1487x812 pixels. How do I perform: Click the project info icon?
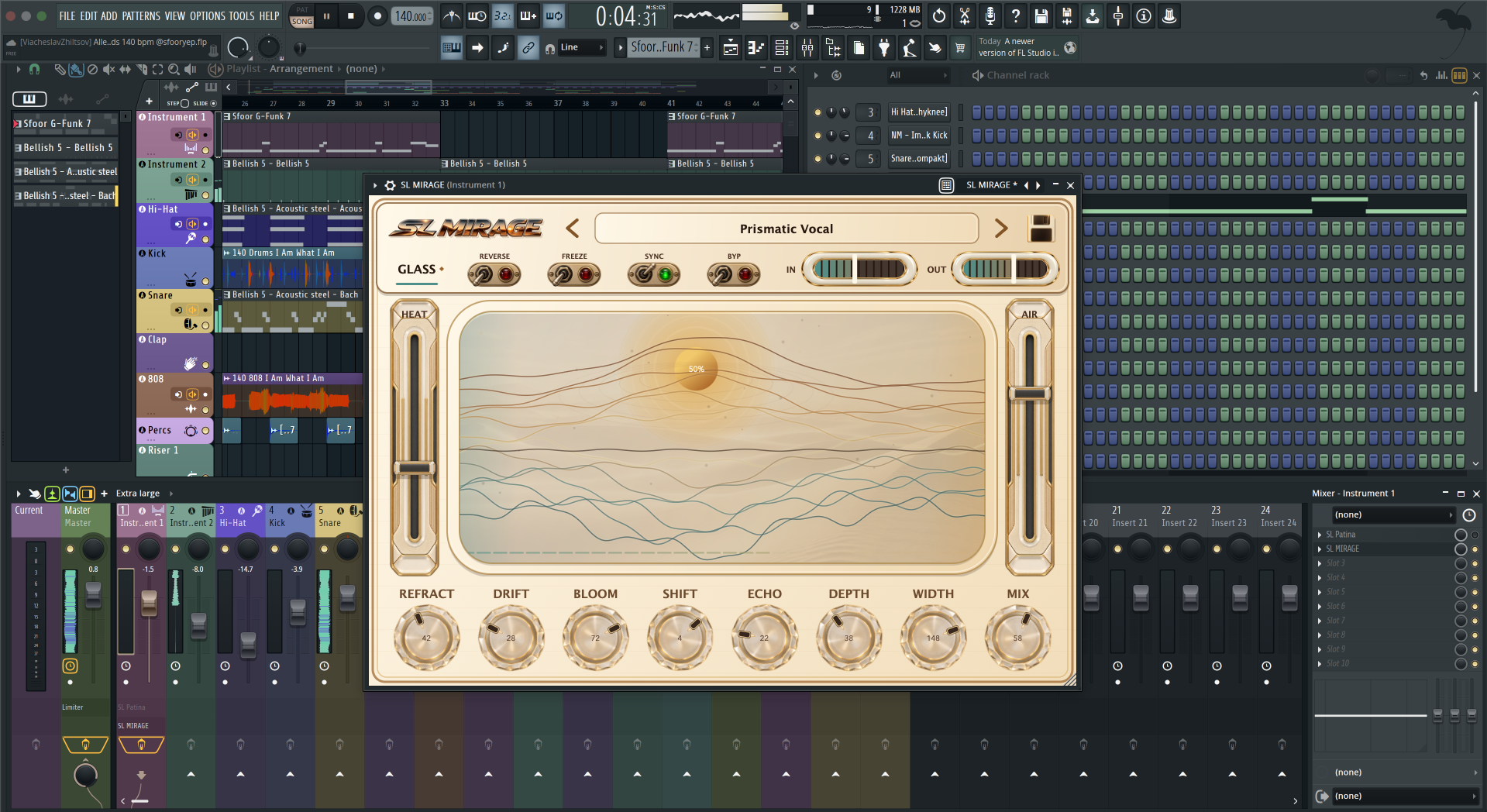1144,15
